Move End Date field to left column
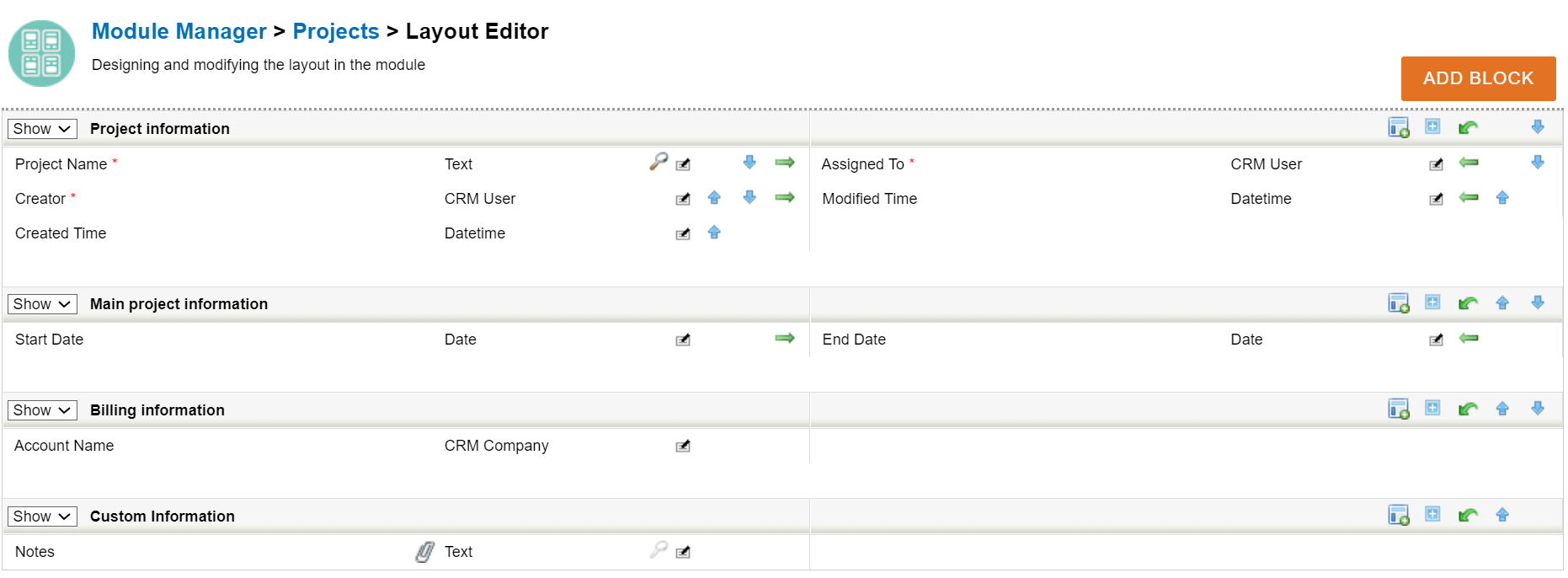The width and height of the screenshot is (1568, 578). pos(1469,338)
